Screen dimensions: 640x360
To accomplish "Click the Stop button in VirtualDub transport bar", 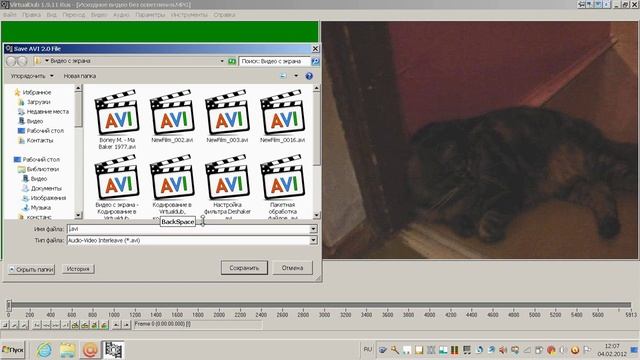I will pyautogui.click(x=4, y=325).
